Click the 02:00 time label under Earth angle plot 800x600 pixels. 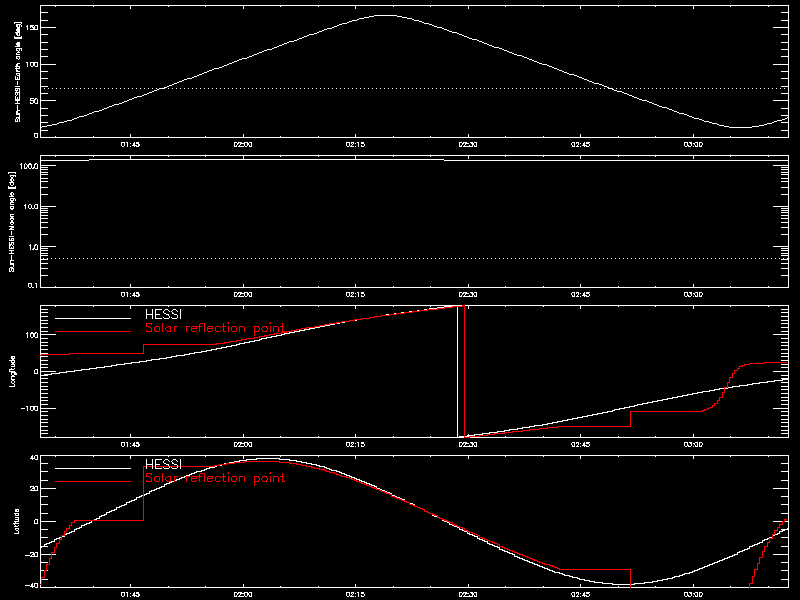(x=243, y=144)
